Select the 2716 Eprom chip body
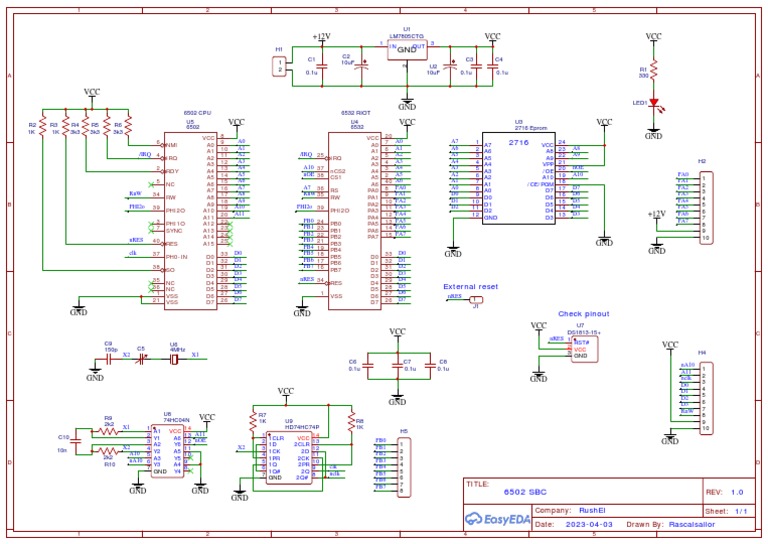The height and width of the screenshot is (544, 768). pos(519,178)
